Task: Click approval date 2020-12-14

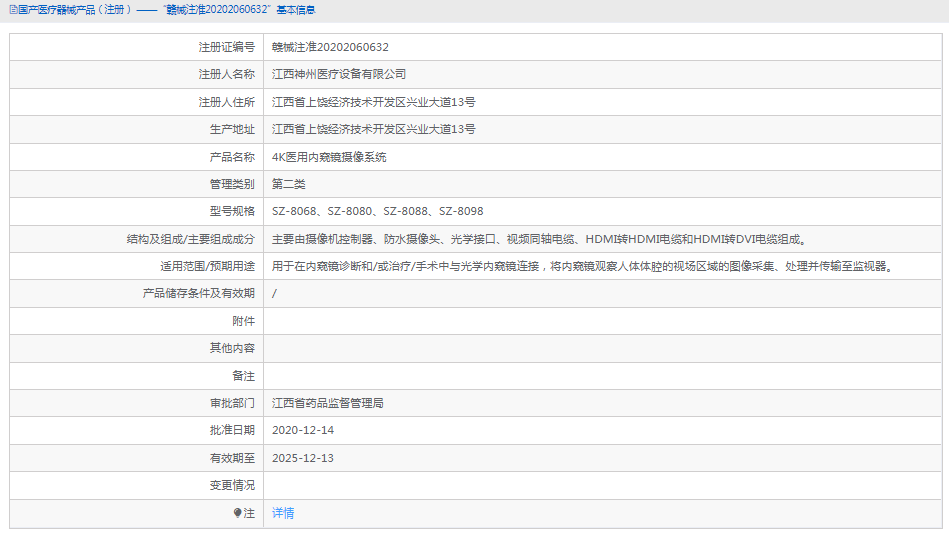Action: [303, 431]
